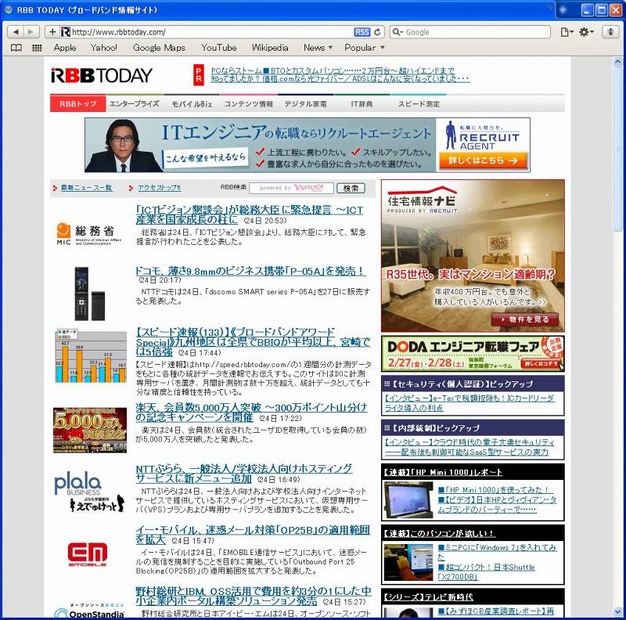This screenshot has width=626, height=620.
Task: Open the ミニPCに「Windows 7」link
Action: [x=497, y=552]
